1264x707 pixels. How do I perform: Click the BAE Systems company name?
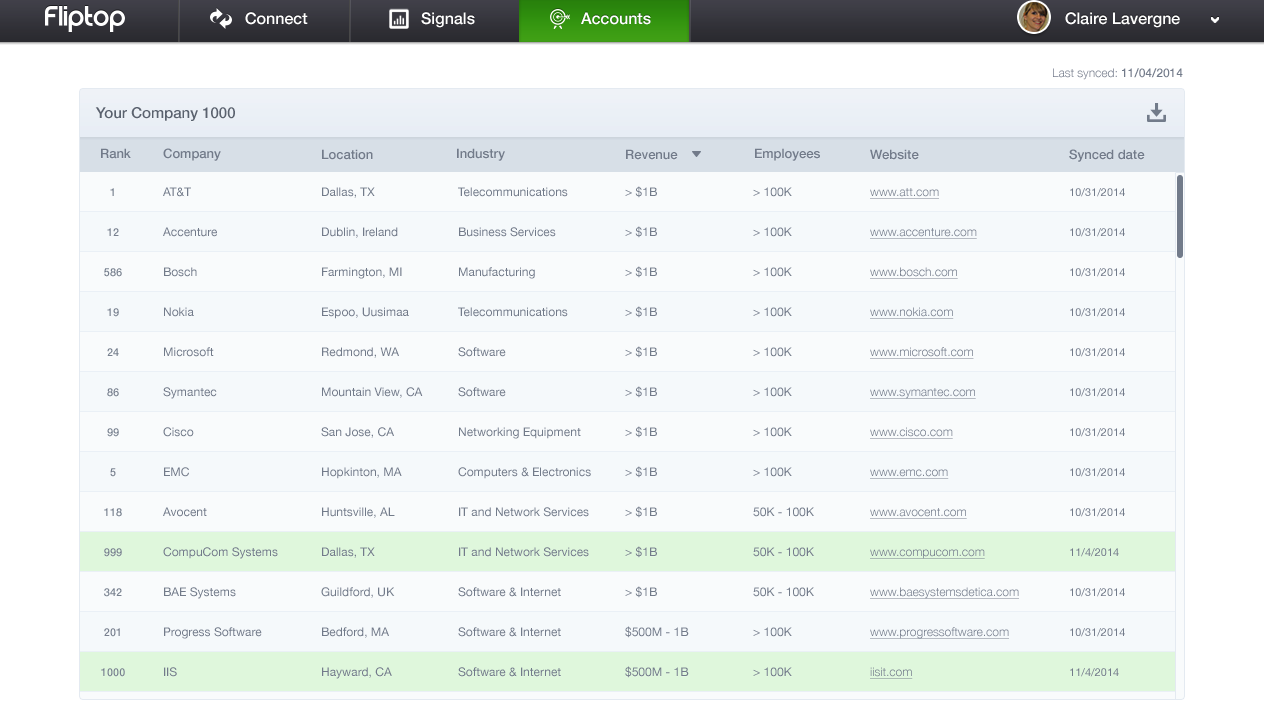click(x=199, y=592)
